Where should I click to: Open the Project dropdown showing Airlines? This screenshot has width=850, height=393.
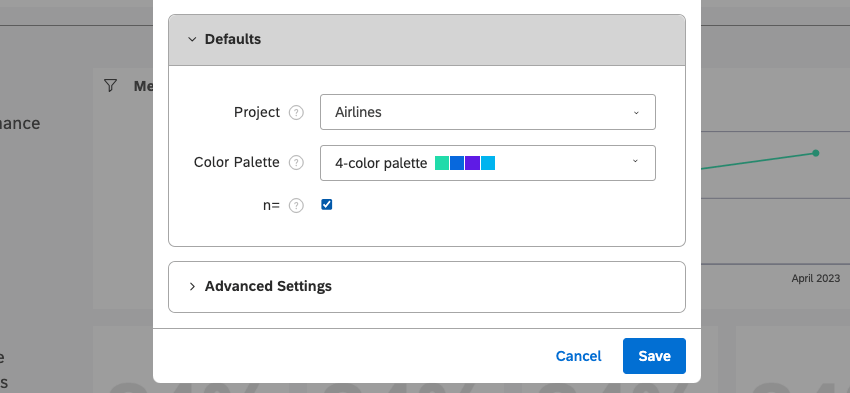[488, 112]
